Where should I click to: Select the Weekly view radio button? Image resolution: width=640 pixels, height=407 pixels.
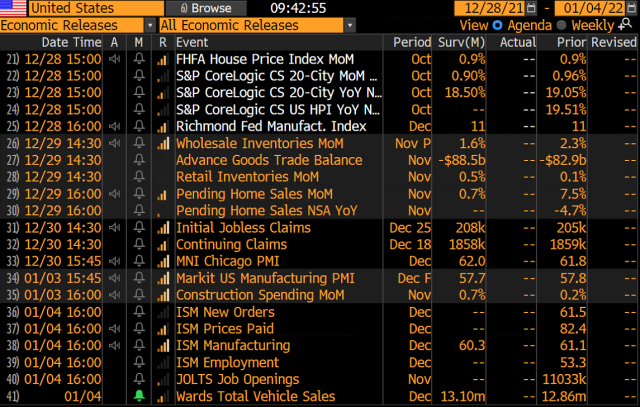point(561,25)
